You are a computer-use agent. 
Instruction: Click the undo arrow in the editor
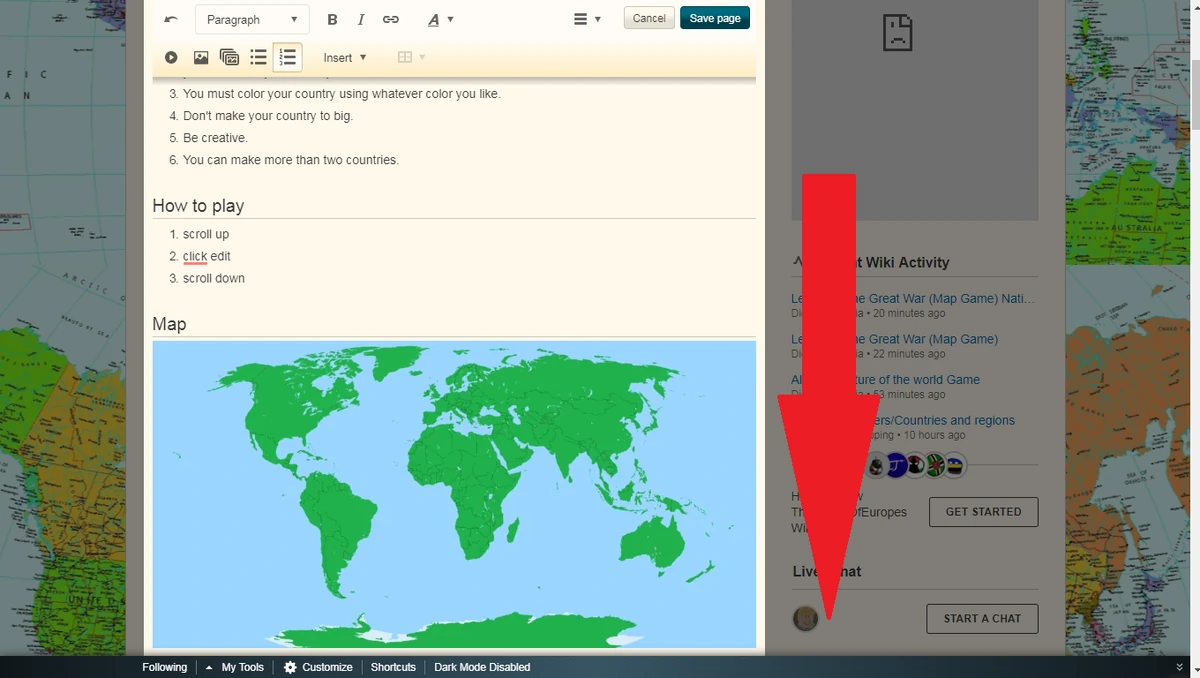click(169, 18)
